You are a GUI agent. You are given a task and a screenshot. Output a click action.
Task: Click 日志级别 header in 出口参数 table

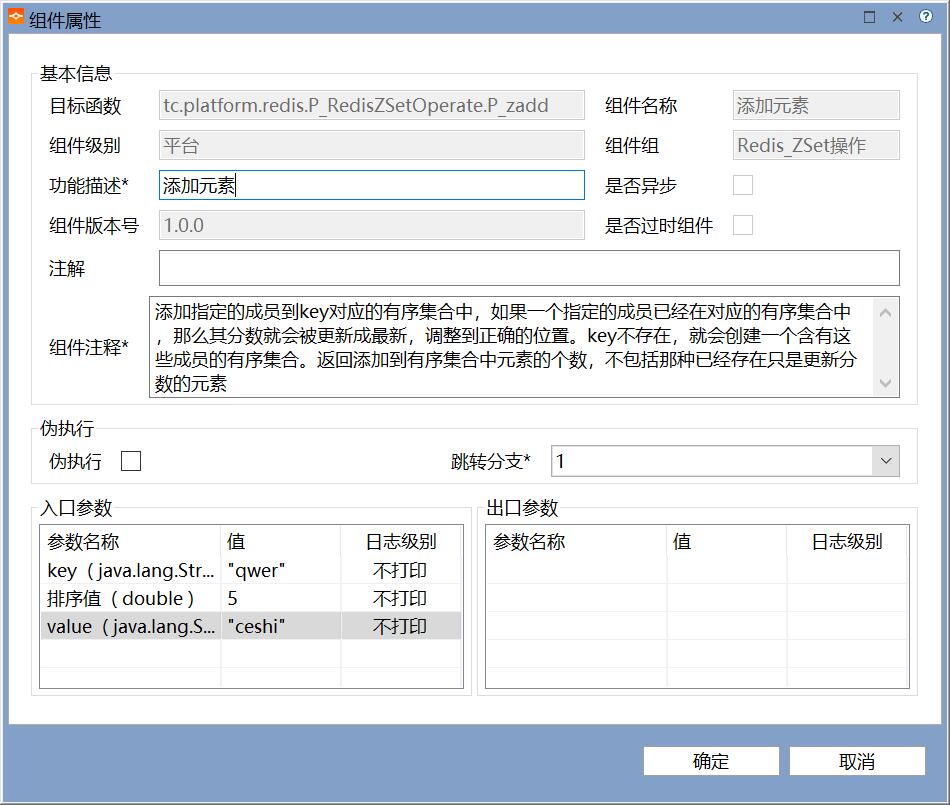pos(846,542)
